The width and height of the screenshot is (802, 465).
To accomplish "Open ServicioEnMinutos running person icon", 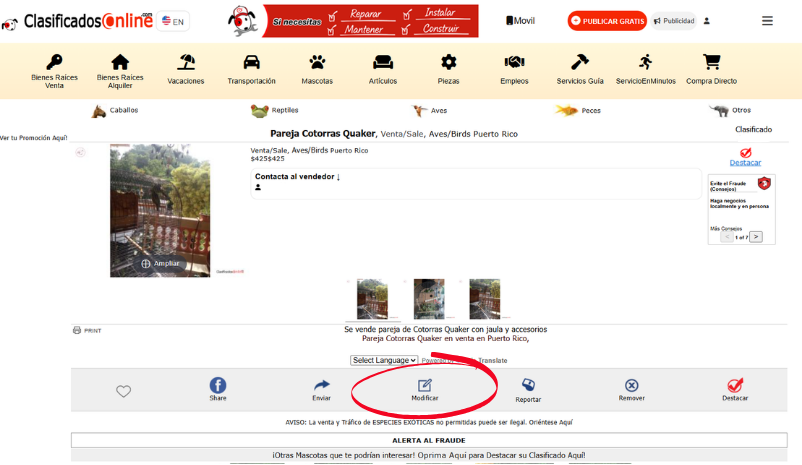I will point(645,62).
